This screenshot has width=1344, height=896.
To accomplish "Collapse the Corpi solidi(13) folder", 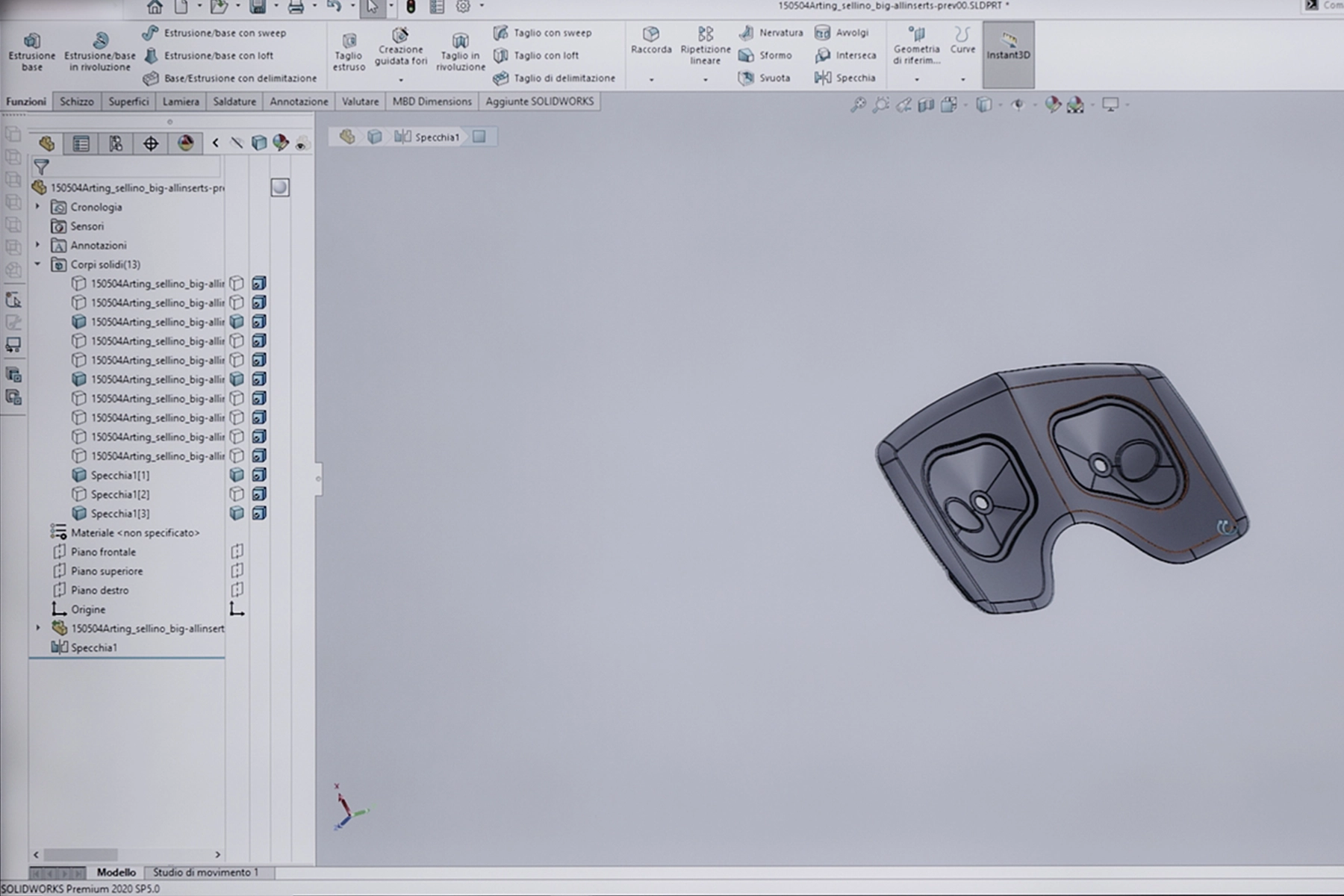I will (38, 264).
